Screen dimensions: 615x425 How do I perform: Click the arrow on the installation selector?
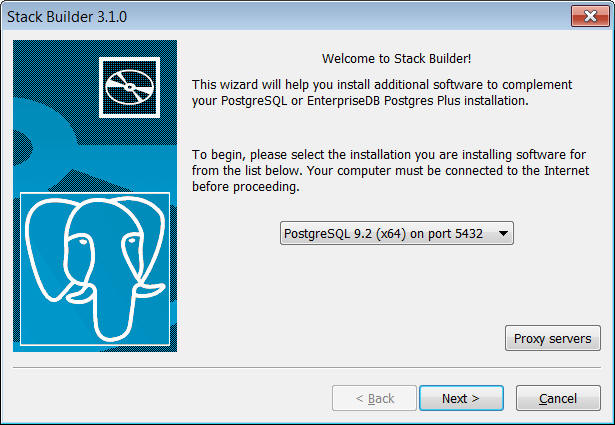click(x=503, y=233)
